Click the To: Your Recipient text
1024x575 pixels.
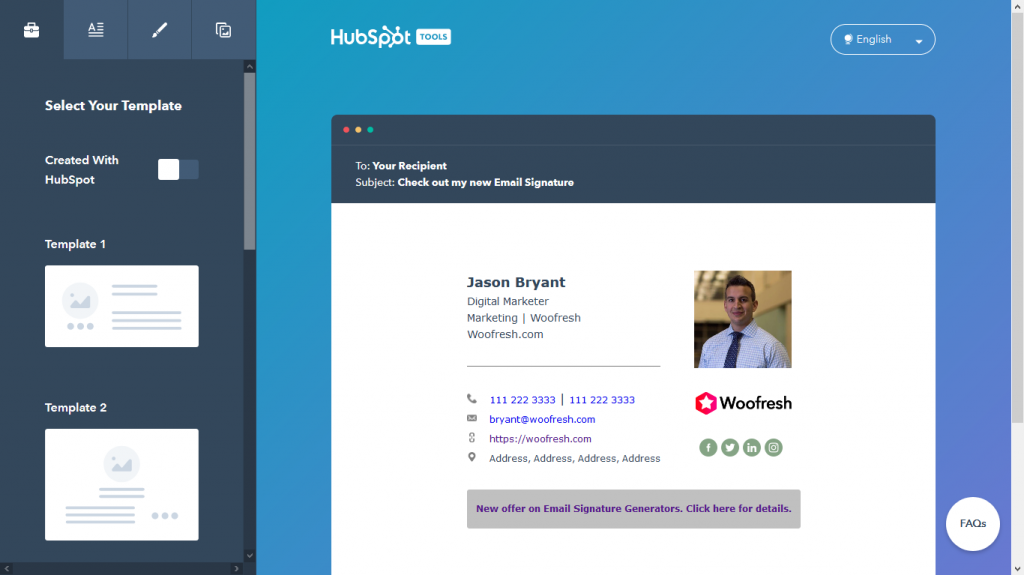click(x=401, y=166)
